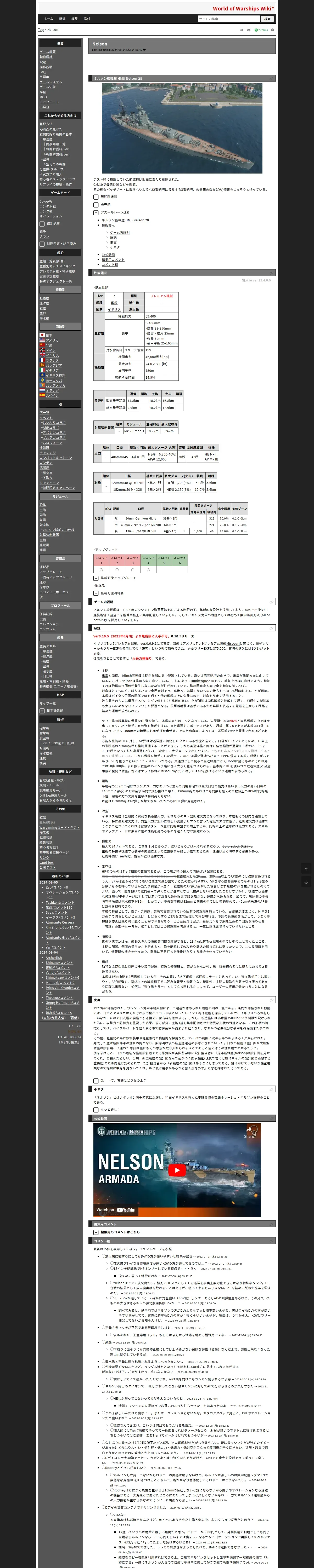This screenshot has height=1568, width=314.
Task: Click the Pan-America flag icon
Action: tap(42, 385)
